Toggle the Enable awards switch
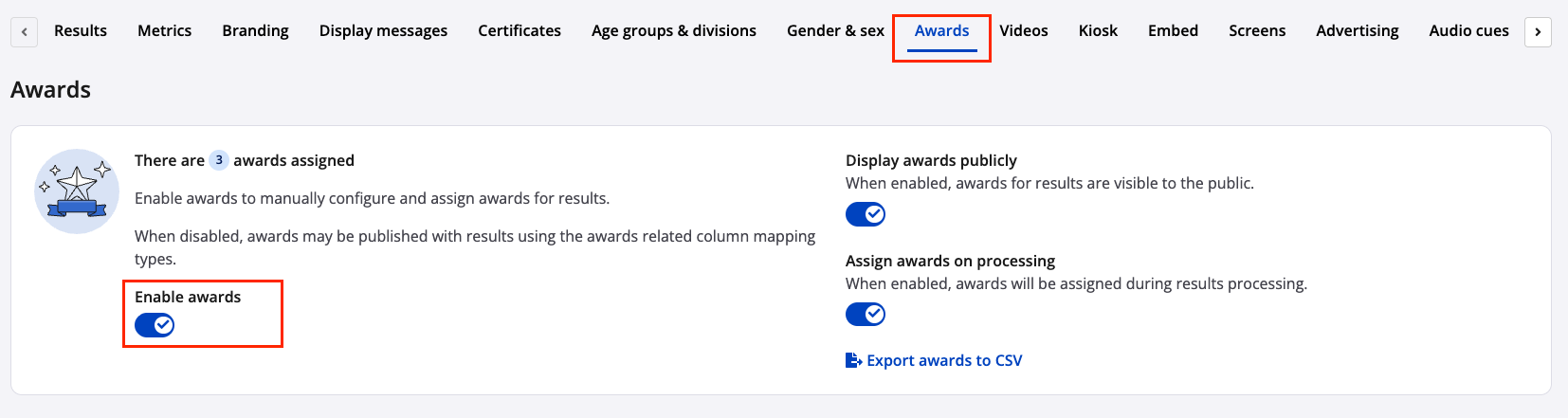The image size is (1568, 418). [155, 325]
